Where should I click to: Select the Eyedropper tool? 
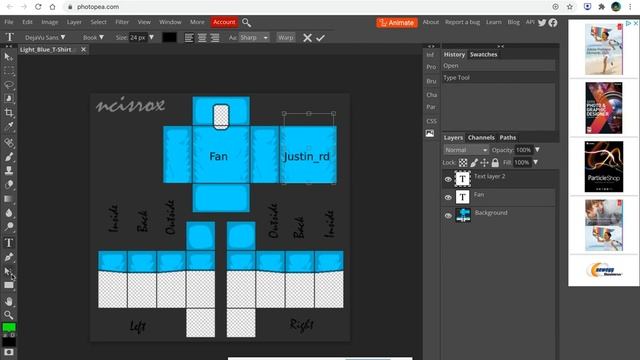(9, 126)
